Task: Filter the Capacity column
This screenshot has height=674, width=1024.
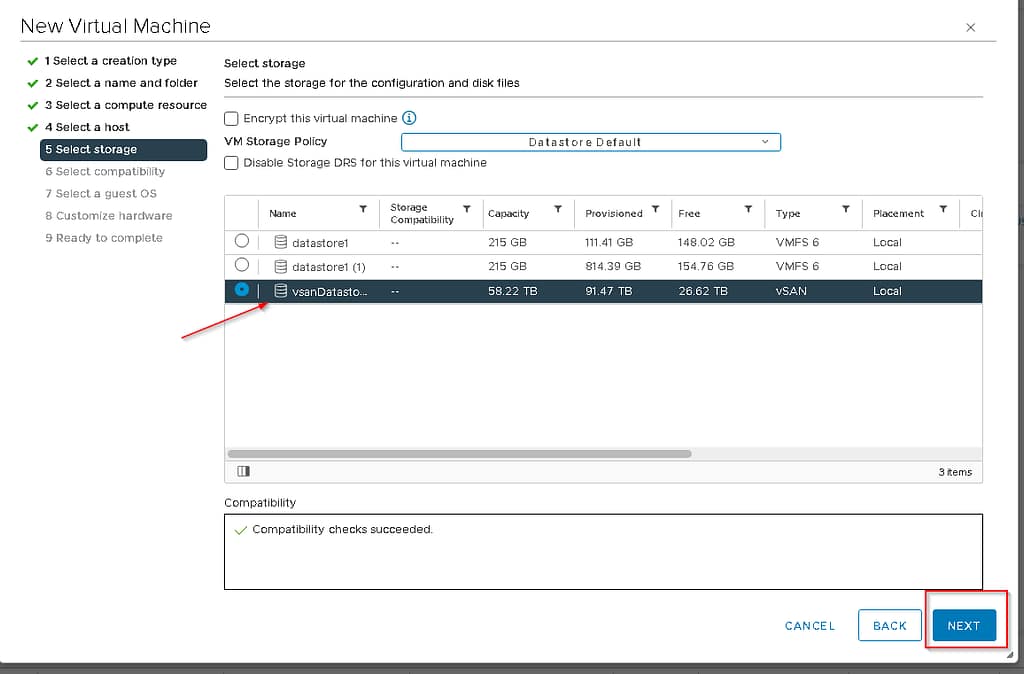Action: [557, 209]
